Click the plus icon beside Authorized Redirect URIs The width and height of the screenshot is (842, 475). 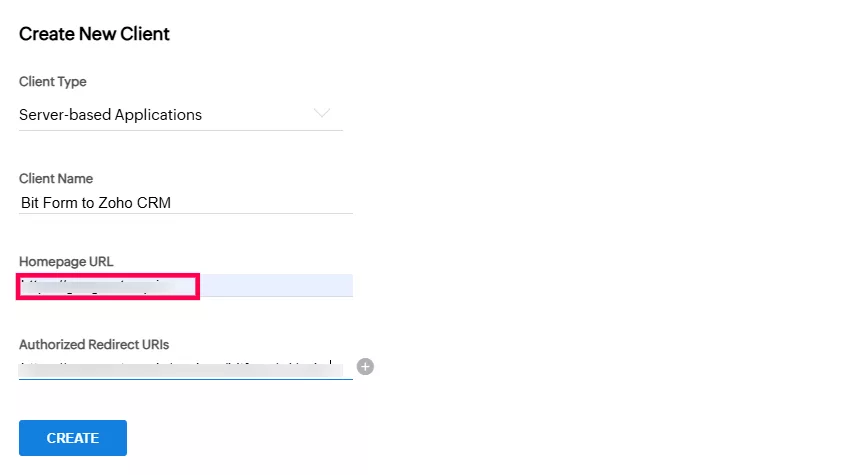(x=366, y=367)
